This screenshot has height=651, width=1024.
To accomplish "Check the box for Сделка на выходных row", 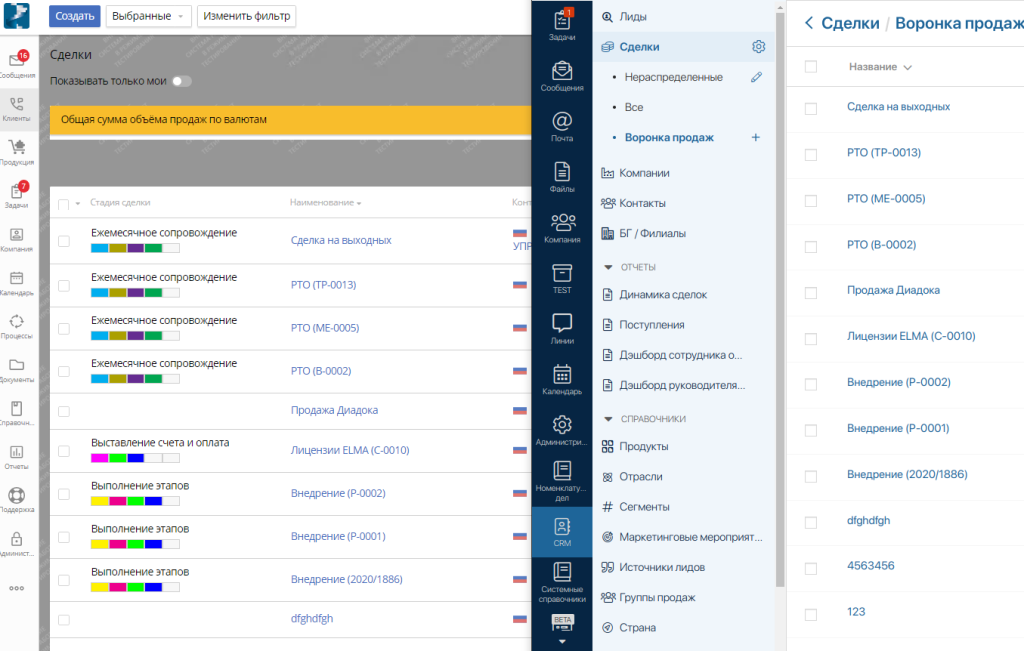I will 64,241.
